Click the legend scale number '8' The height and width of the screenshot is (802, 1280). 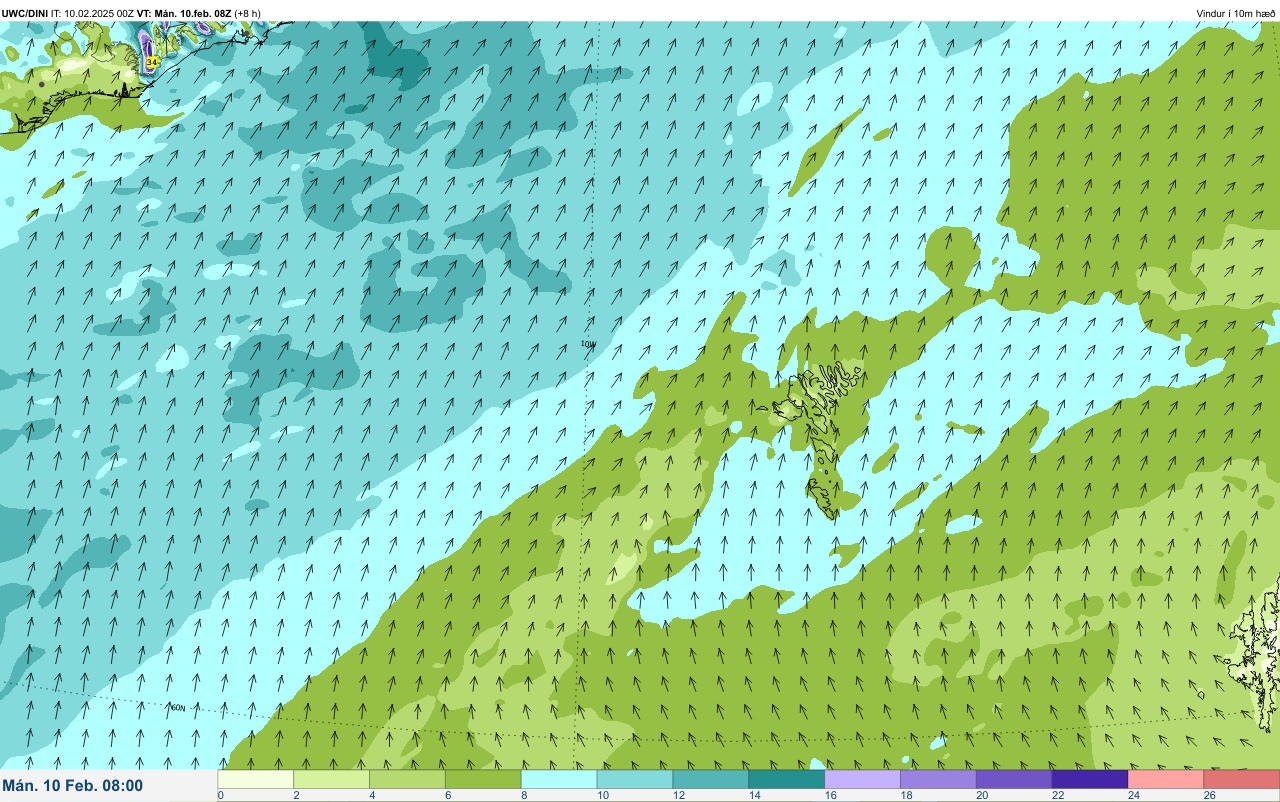click(523, 795)
